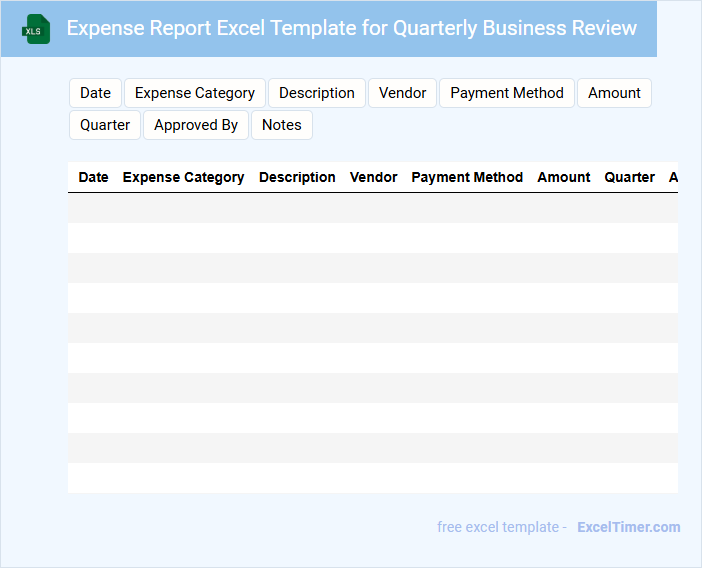Screen dimensions: 702x568
Task: Select the Vendor tag button
Action: 402,93
